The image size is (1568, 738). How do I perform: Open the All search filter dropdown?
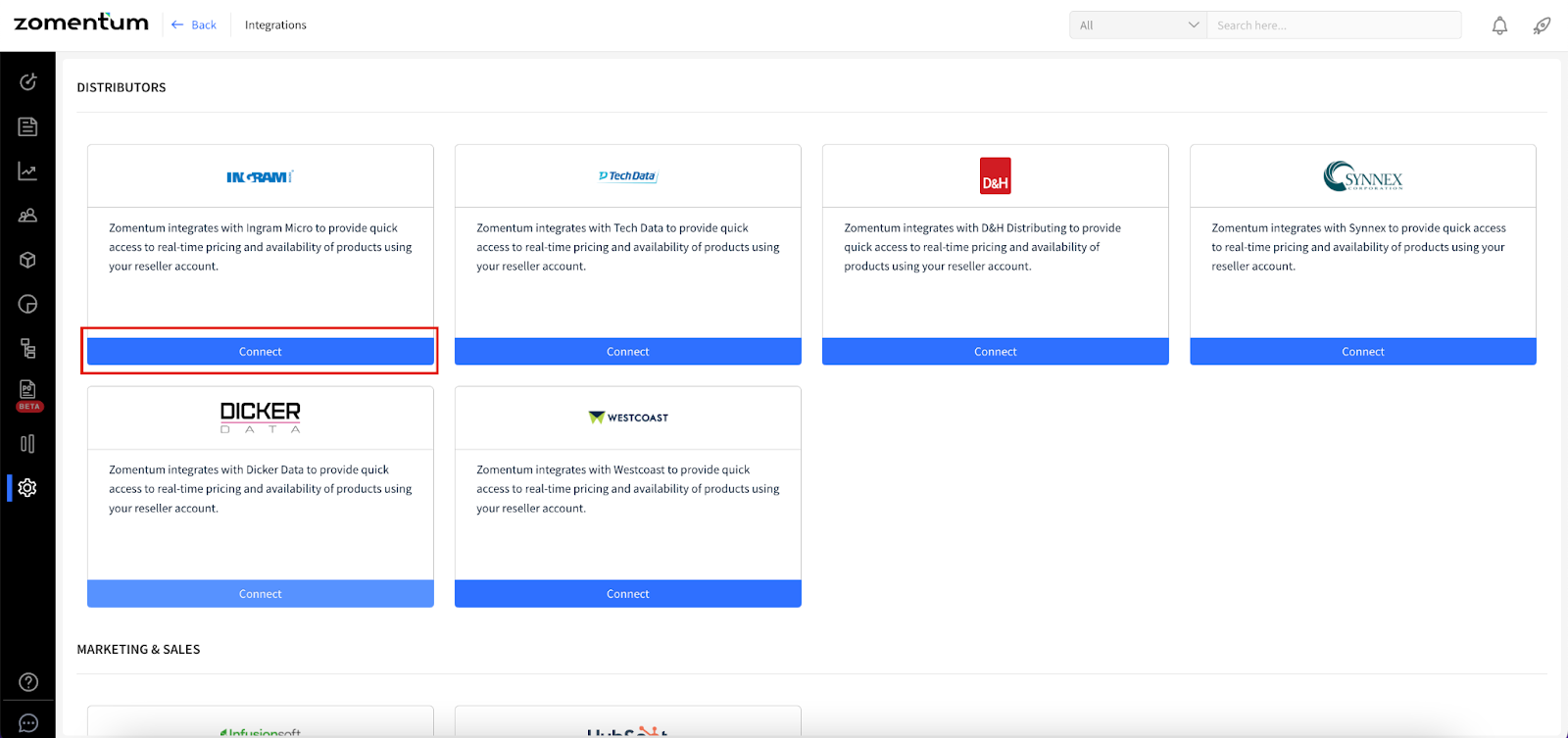[1138, 25]
